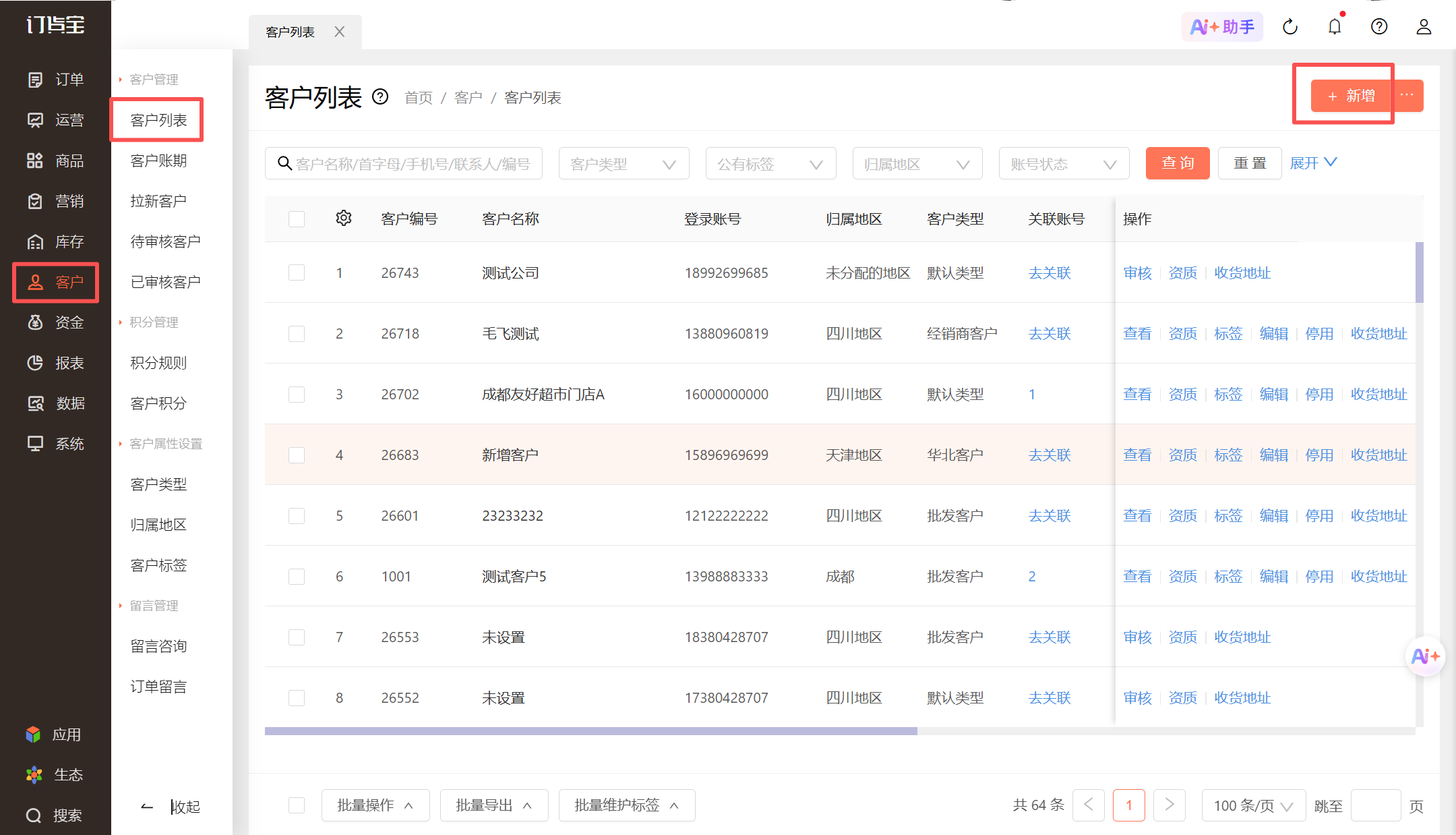Toggle the select-all checkbox in table header
The height and width of the screenshot is (835, 1456).
(297, 219)
